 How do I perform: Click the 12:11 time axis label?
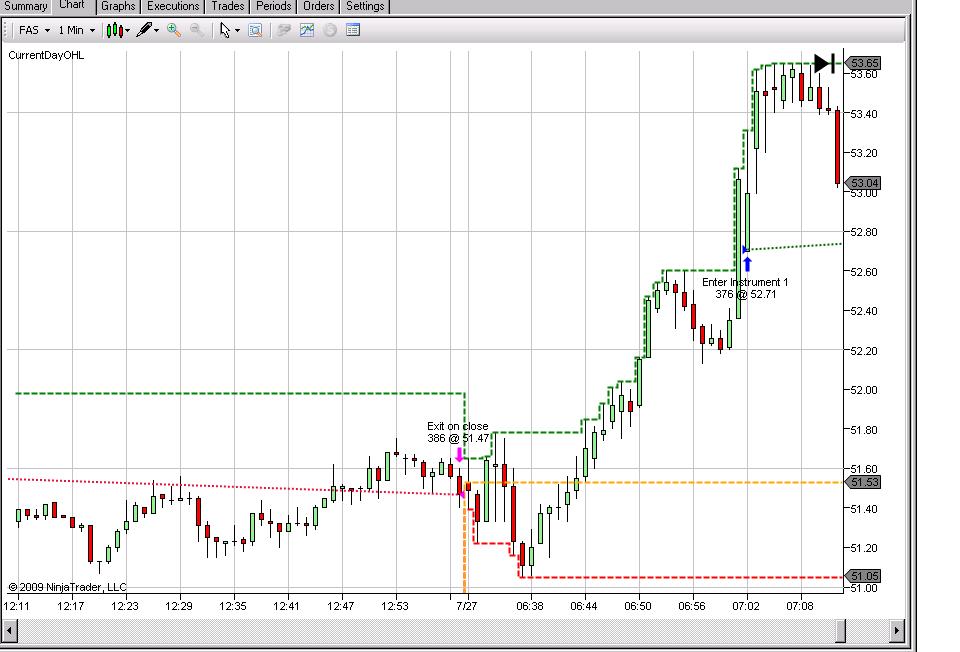click(x=17, y=606)
